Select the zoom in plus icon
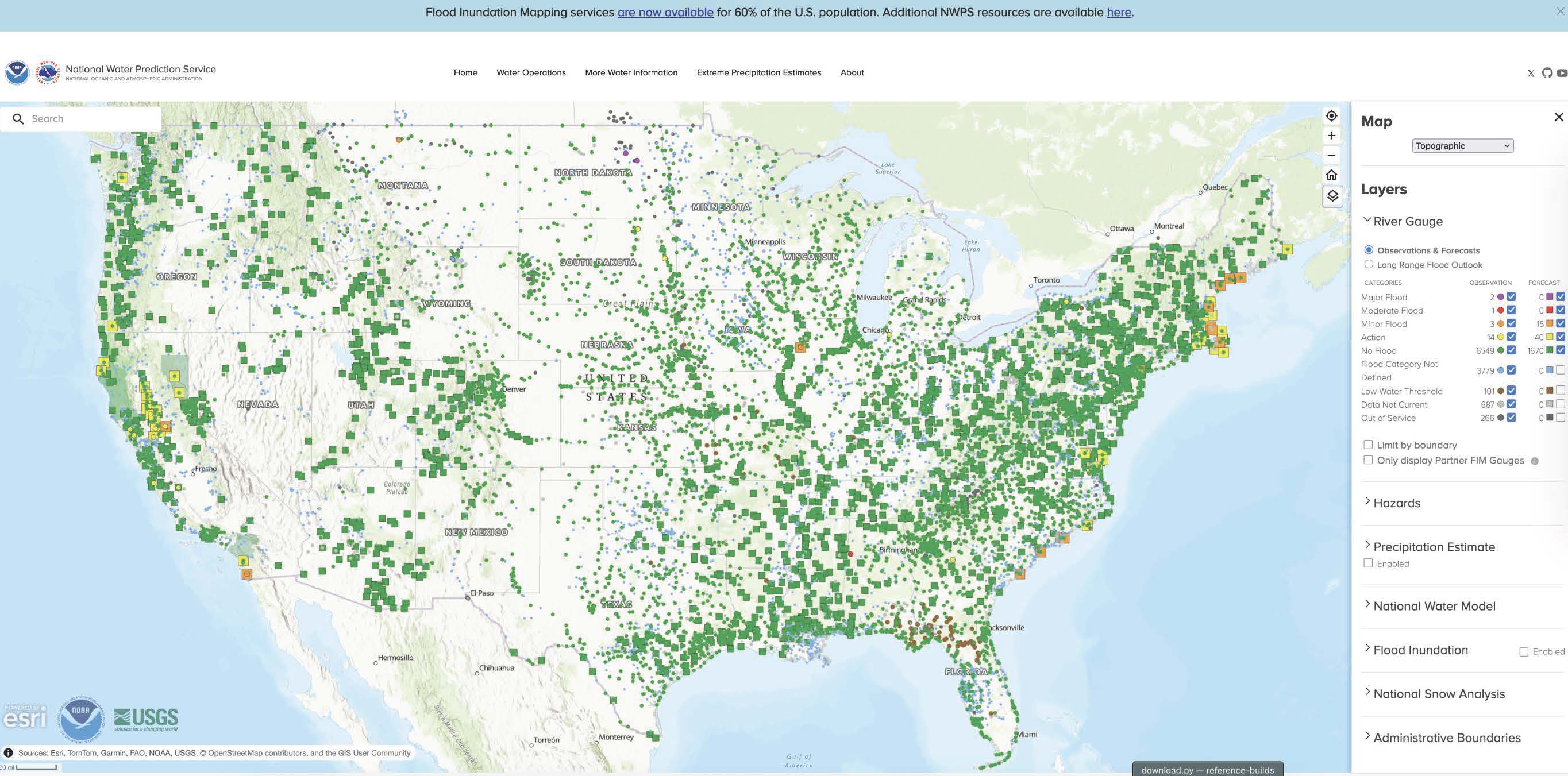The height and width of the screenshot is (776, 1568). tap(1332, 136)
